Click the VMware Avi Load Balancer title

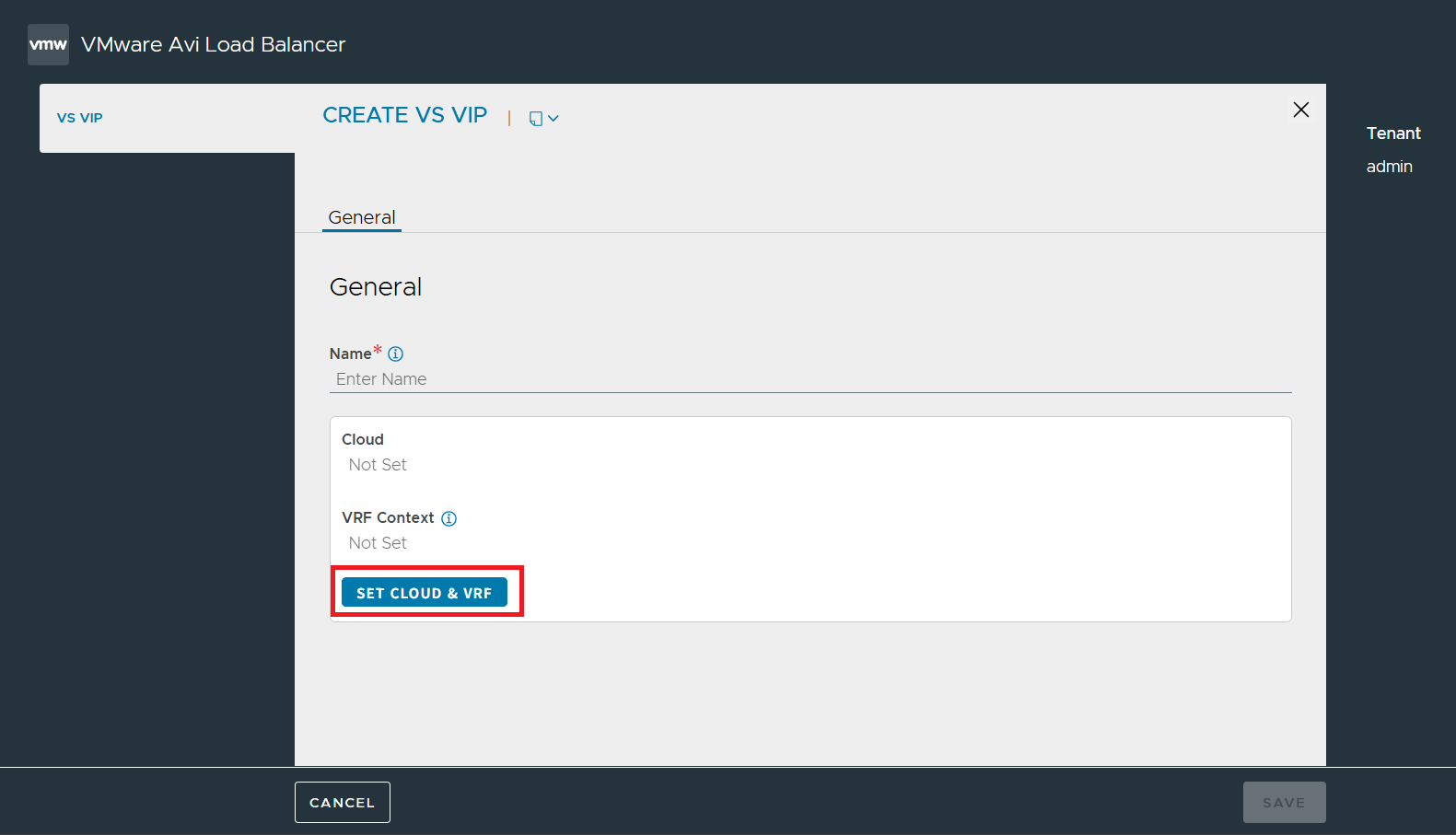click(x=213, y=44)
